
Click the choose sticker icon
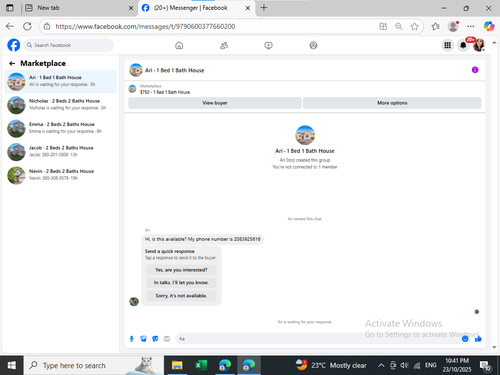[x=155, y=339]
